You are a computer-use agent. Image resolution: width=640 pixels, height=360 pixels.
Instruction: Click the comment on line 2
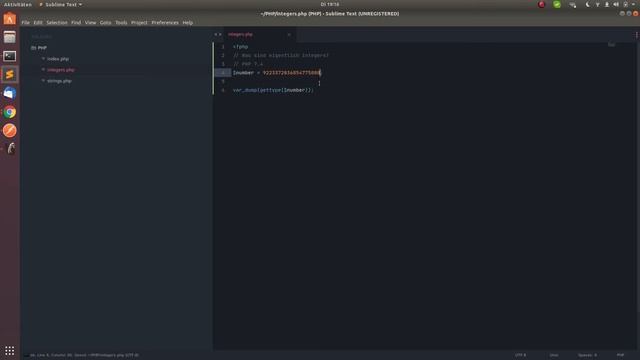click(x=281, y=56)
